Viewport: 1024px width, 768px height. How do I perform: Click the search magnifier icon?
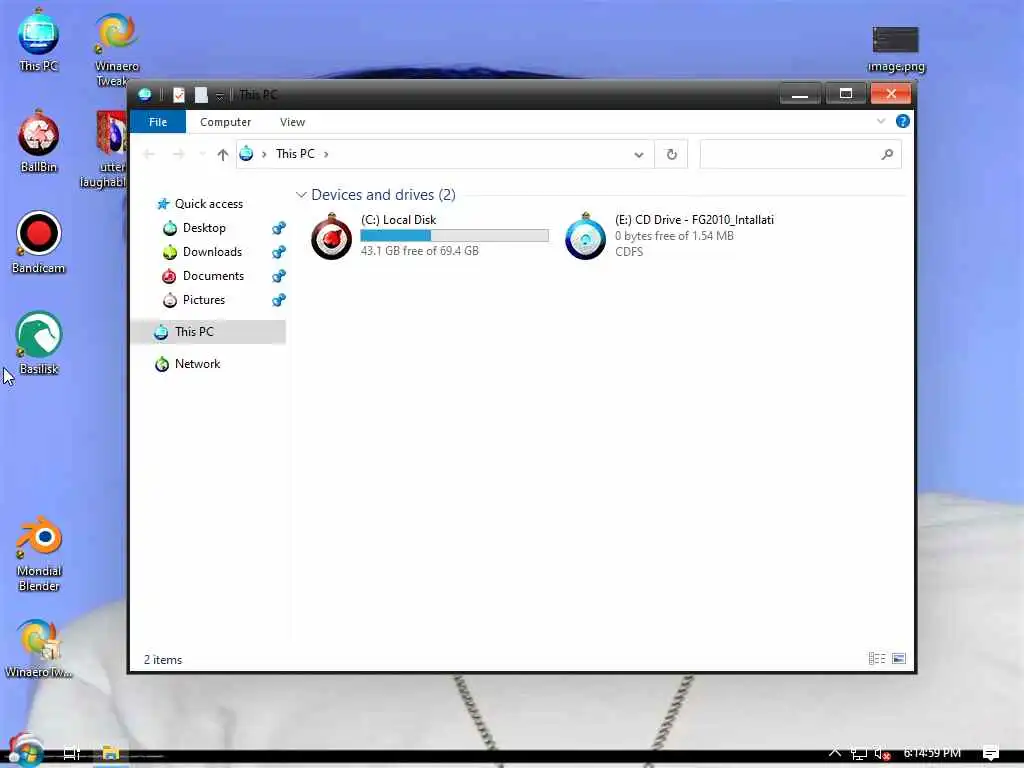[887, 155]
